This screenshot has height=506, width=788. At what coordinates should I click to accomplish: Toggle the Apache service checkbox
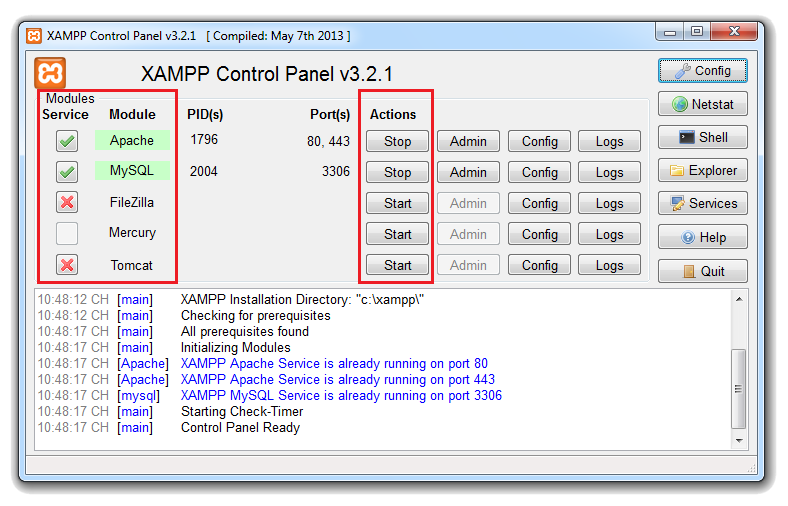click(x=67, y=142)
